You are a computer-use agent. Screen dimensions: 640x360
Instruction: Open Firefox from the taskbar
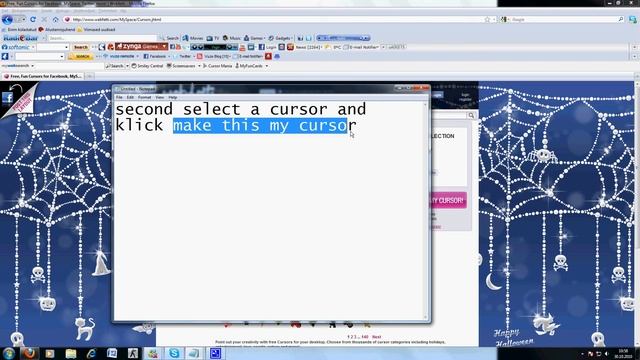coord(29,353)
